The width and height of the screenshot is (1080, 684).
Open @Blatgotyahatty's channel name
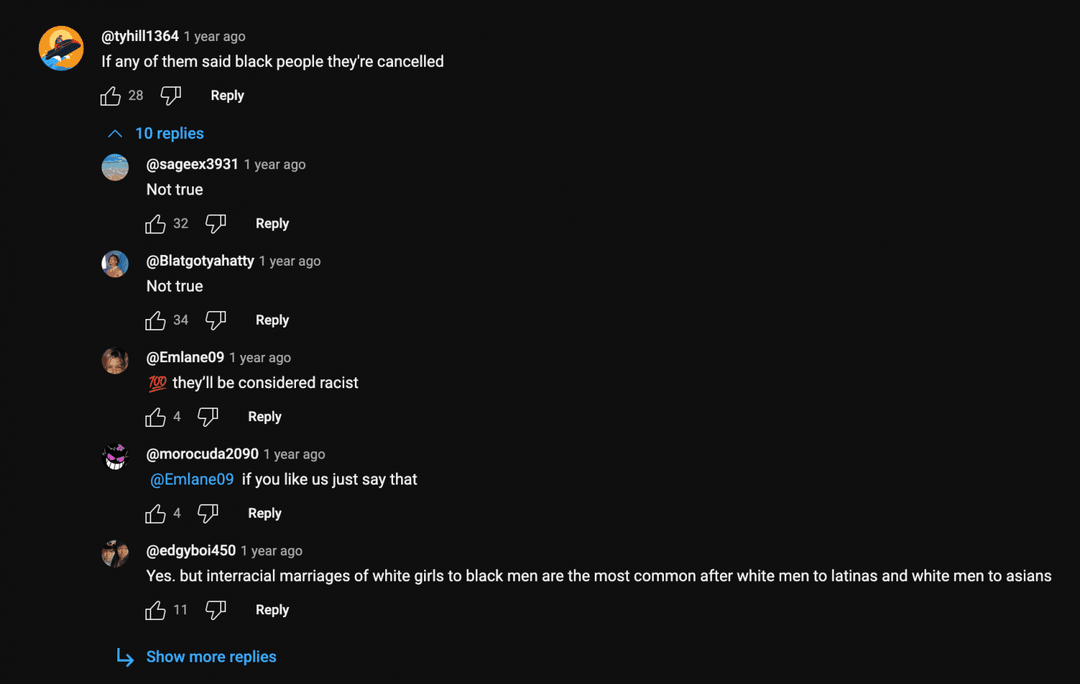200,260
